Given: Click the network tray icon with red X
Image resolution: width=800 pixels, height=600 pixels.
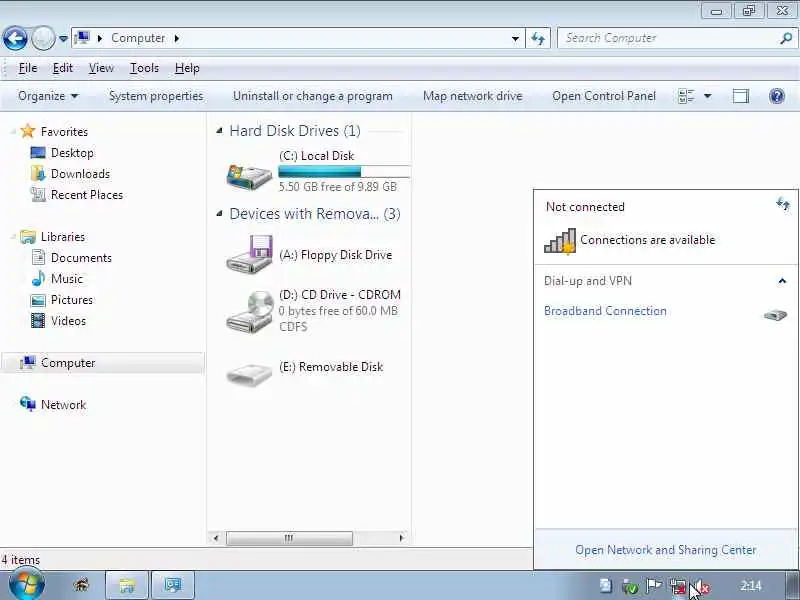Looking at the screenshot, I should point(678,586).
